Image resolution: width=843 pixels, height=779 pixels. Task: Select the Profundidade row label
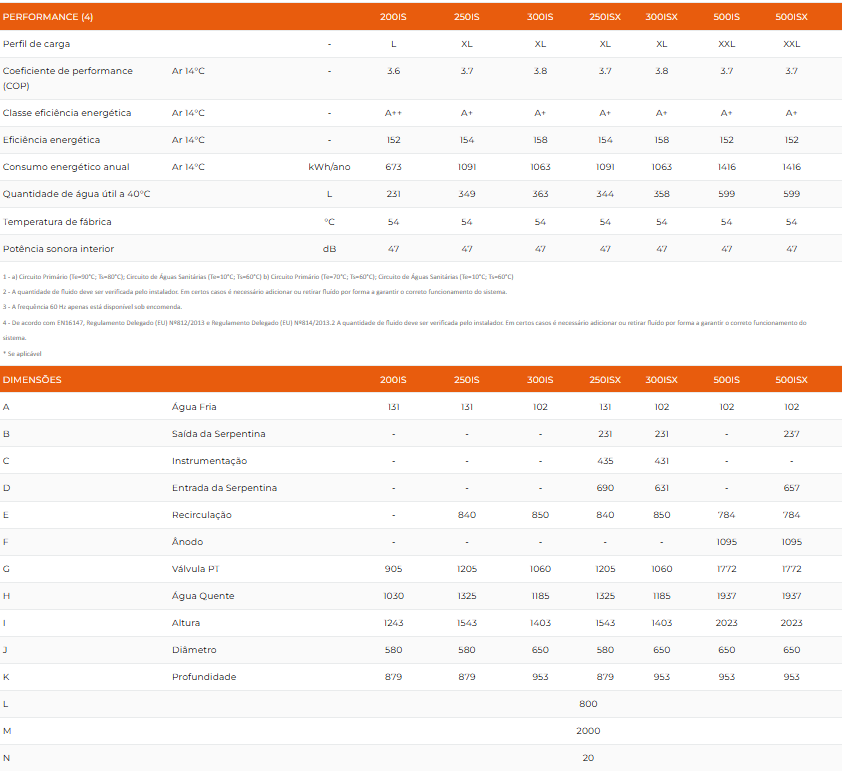pos(204,677)
